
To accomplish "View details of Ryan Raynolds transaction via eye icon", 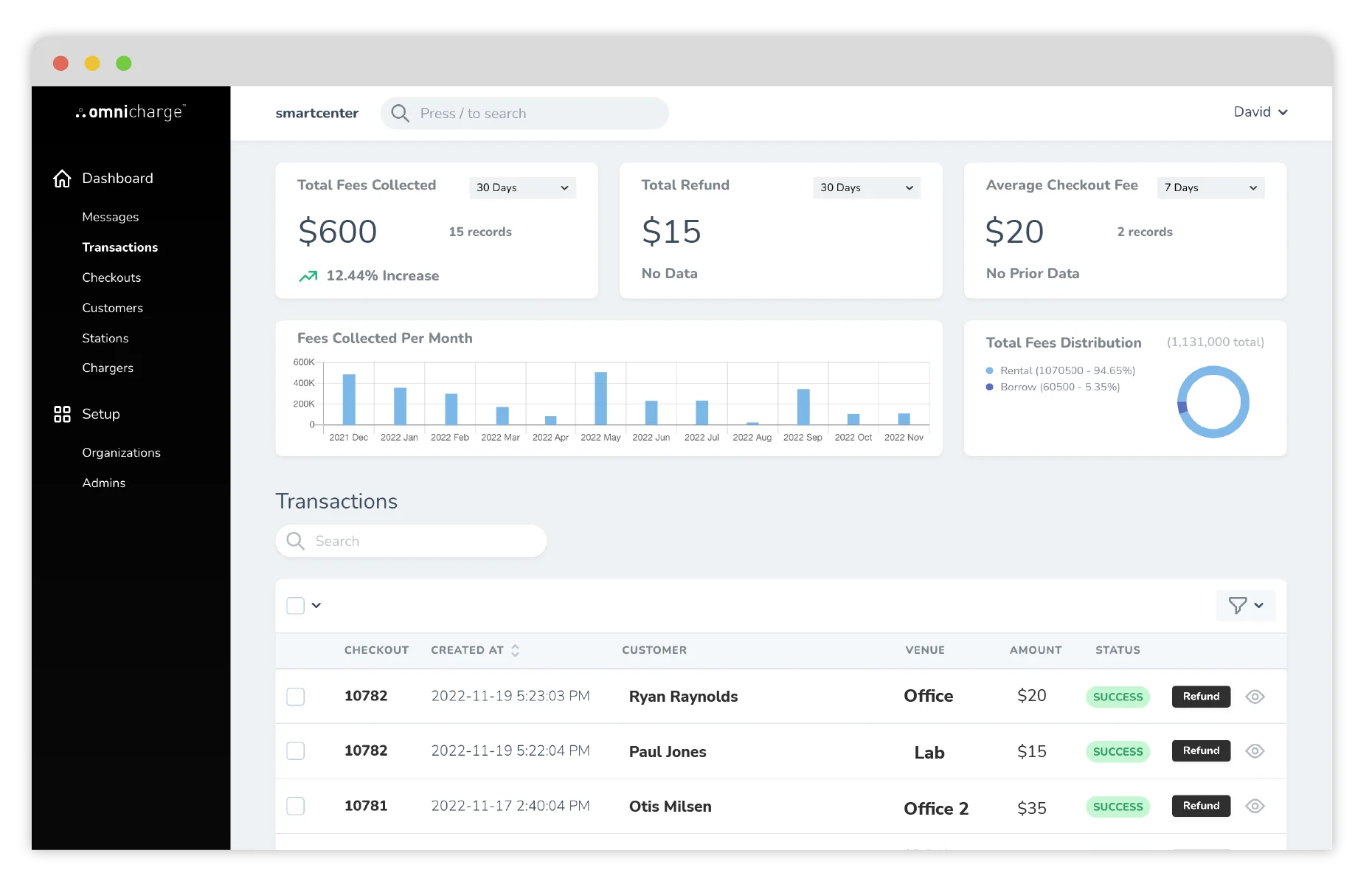I will [x=1255, y=697].
